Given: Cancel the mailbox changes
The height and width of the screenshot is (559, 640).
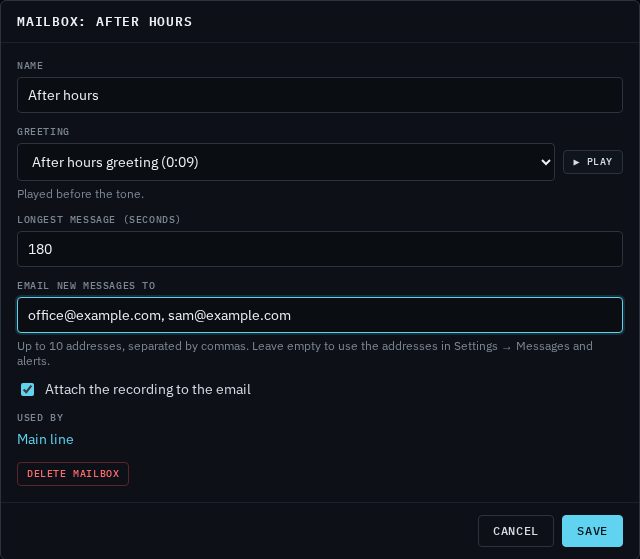Looking at the screenshot, I should pos(516,531).
